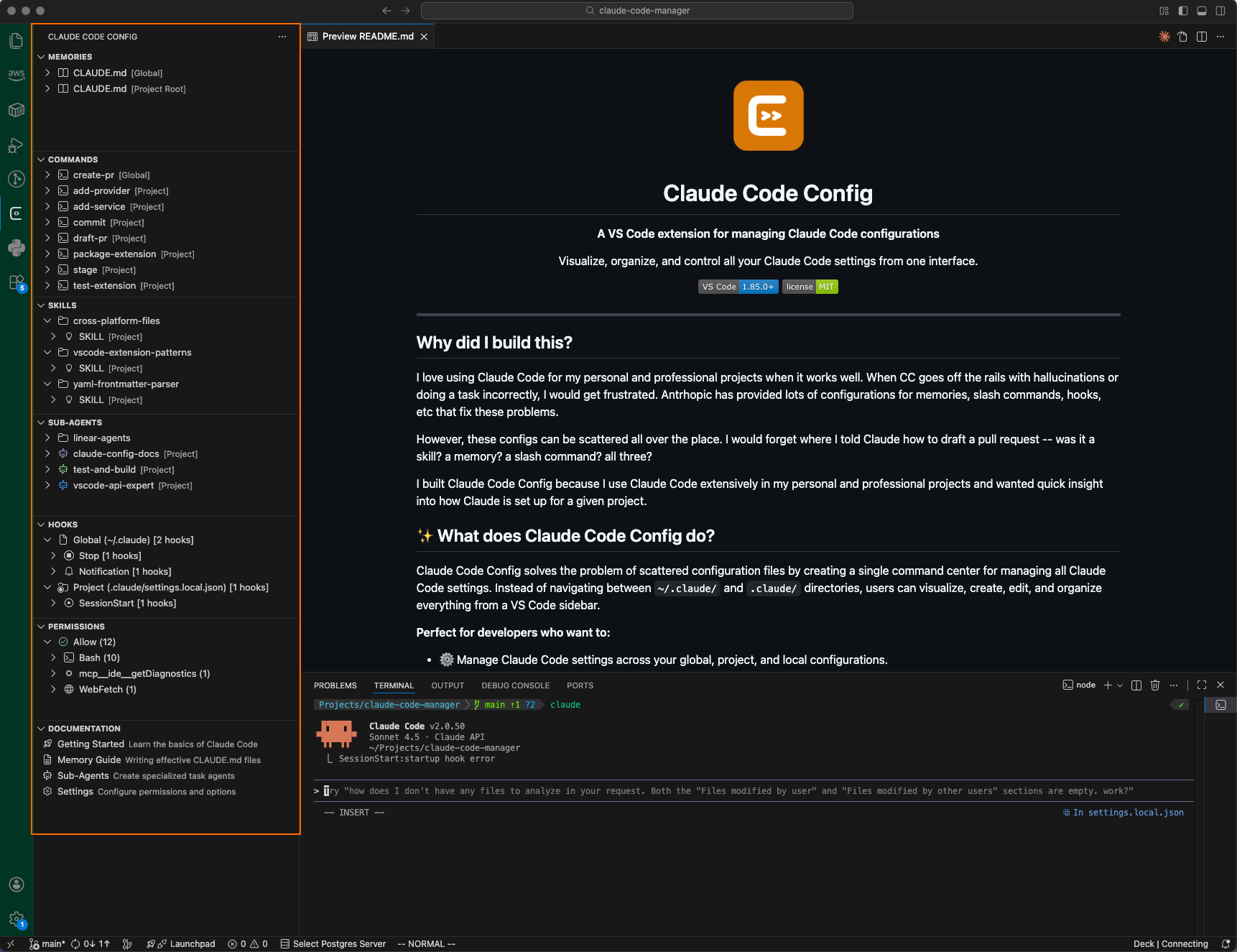Click the Select Postgres Server status item
The height and width of the screenshot is (952, 1237).
tap(338, 943)
